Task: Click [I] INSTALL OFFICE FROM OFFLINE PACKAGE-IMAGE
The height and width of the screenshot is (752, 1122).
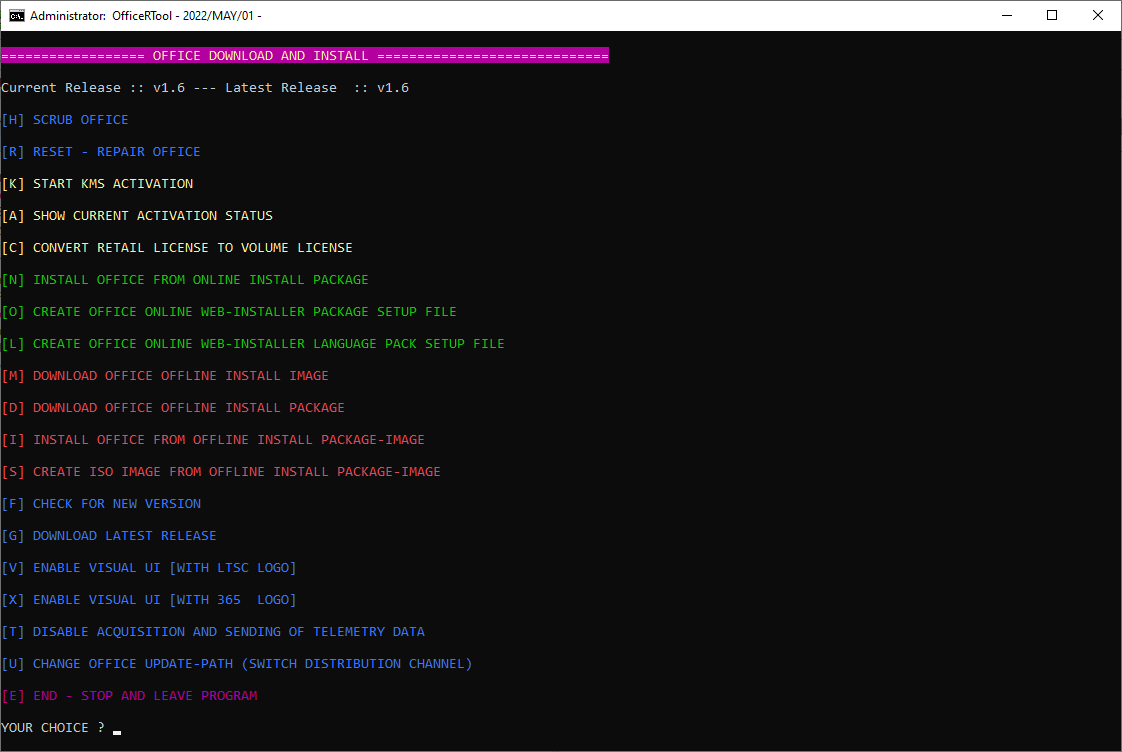Action: [x=213, y=440]
